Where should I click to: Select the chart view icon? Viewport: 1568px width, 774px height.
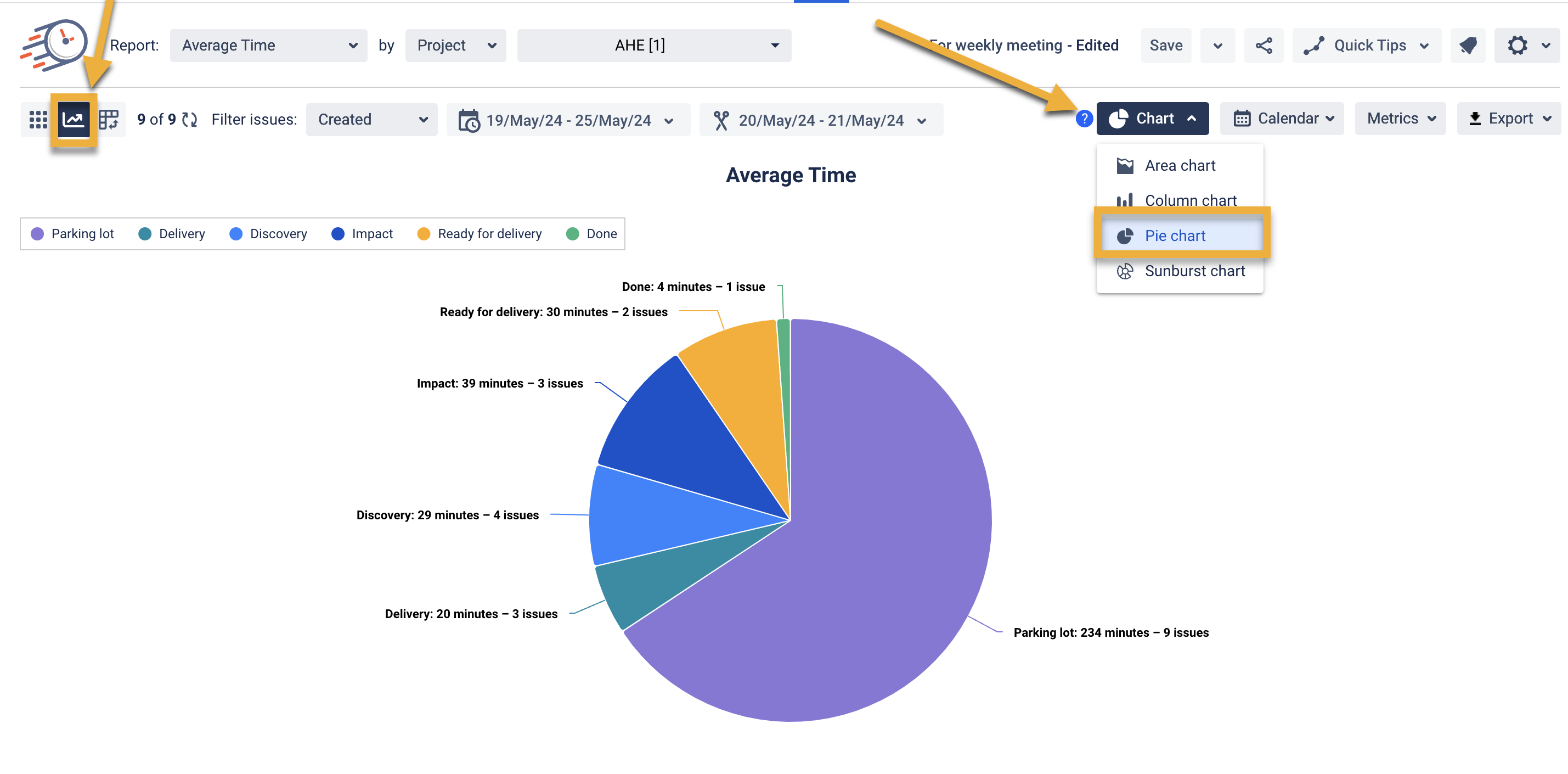pyautogui.click(x=73, y=119)
